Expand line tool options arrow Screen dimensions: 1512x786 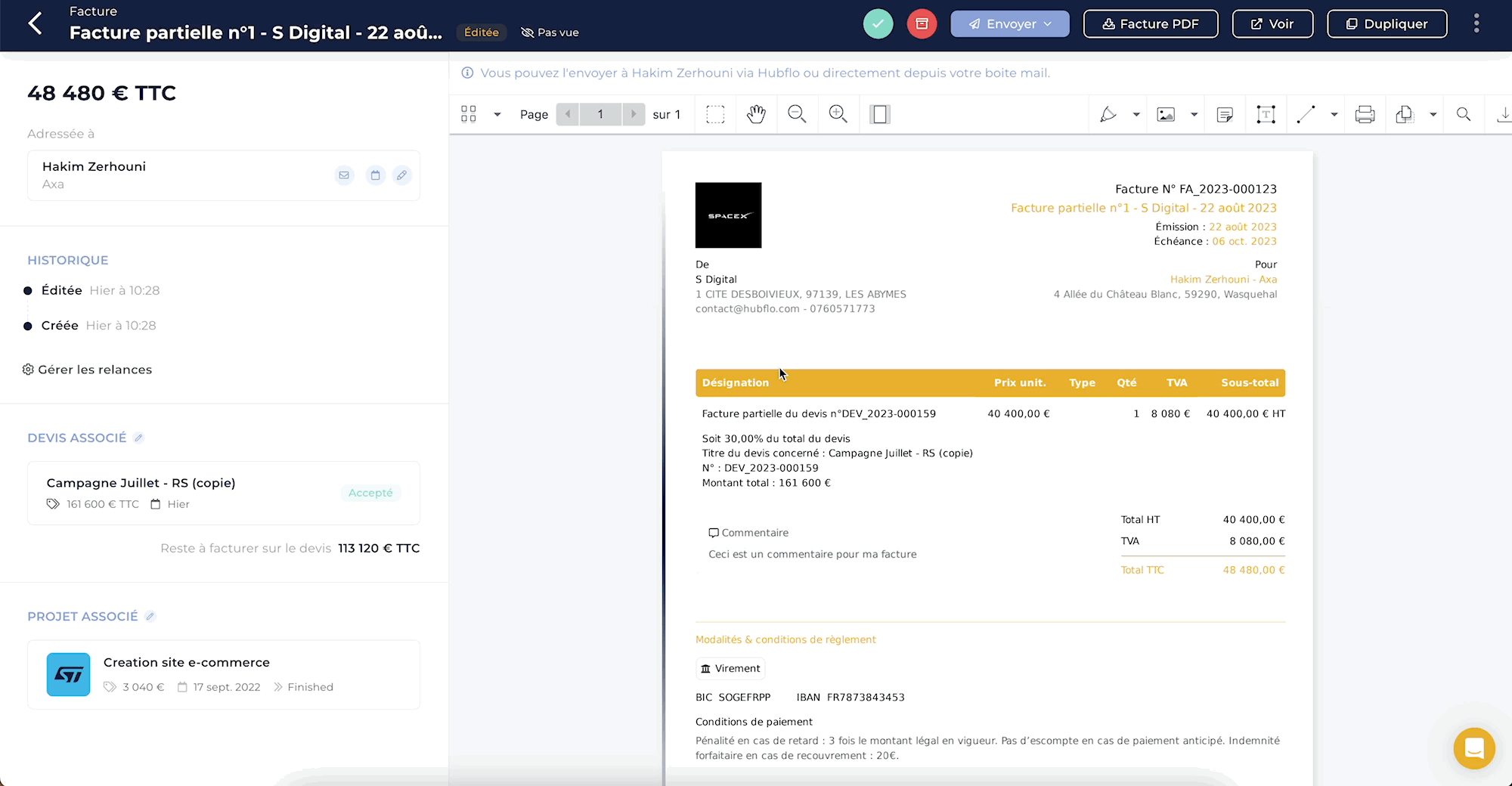tap(1334, 114)
